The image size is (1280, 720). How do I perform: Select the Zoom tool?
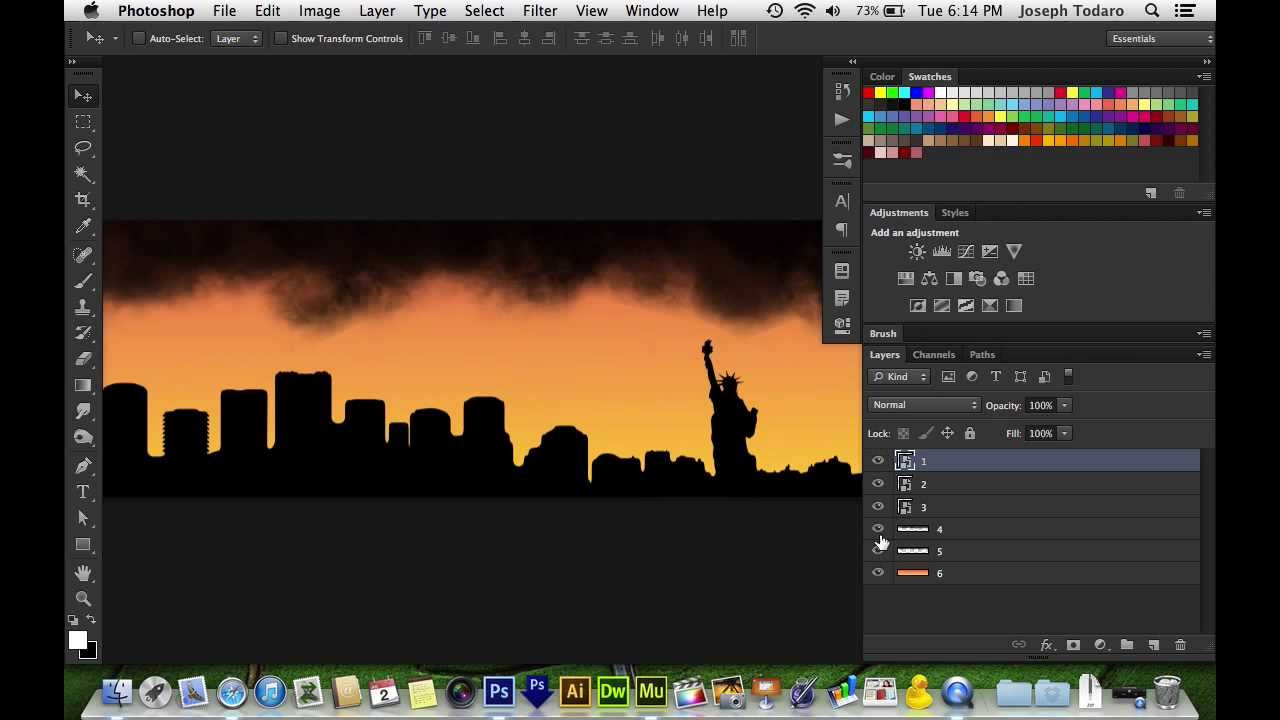coord(83,599)
